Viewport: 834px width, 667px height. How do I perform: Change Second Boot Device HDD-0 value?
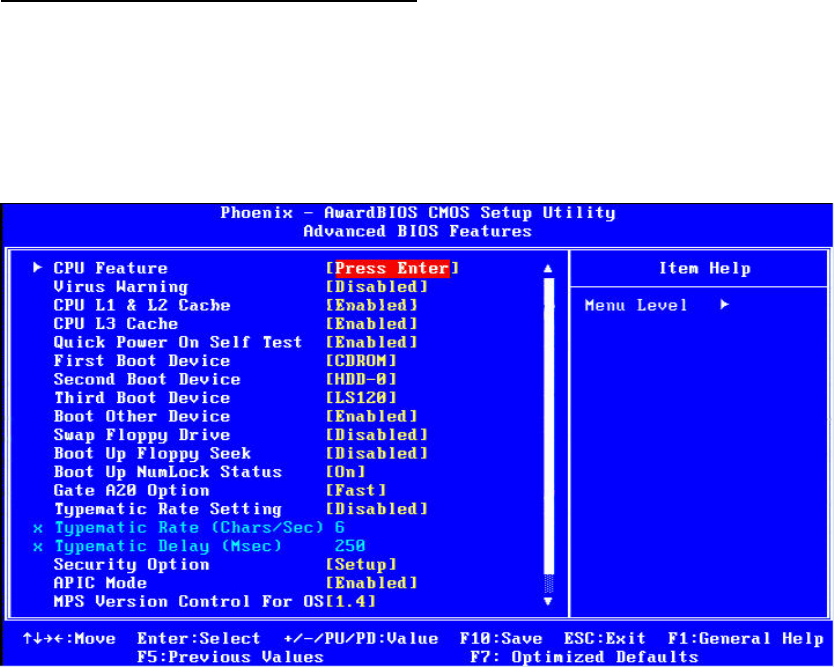(361, 379)
